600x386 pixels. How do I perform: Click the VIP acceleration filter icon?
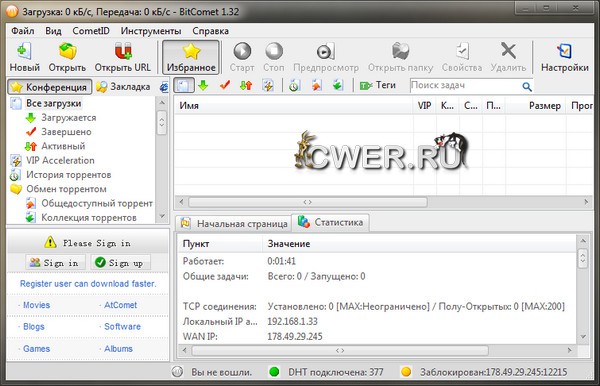[x=268, y=85]
